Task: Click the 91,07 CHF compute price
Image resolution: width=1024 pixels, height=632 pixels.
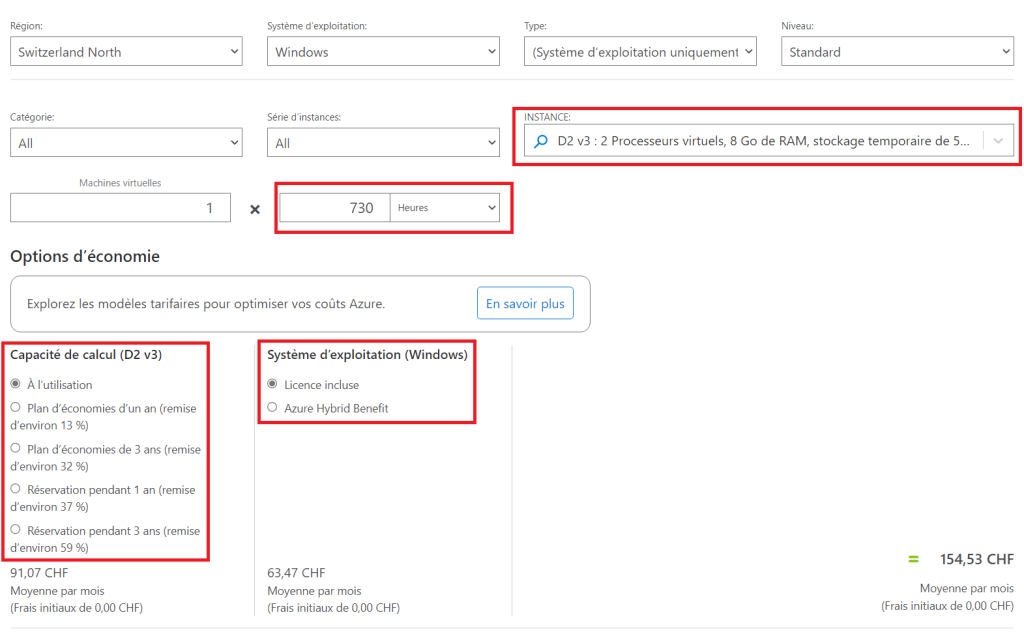Action: click(39, 573)
